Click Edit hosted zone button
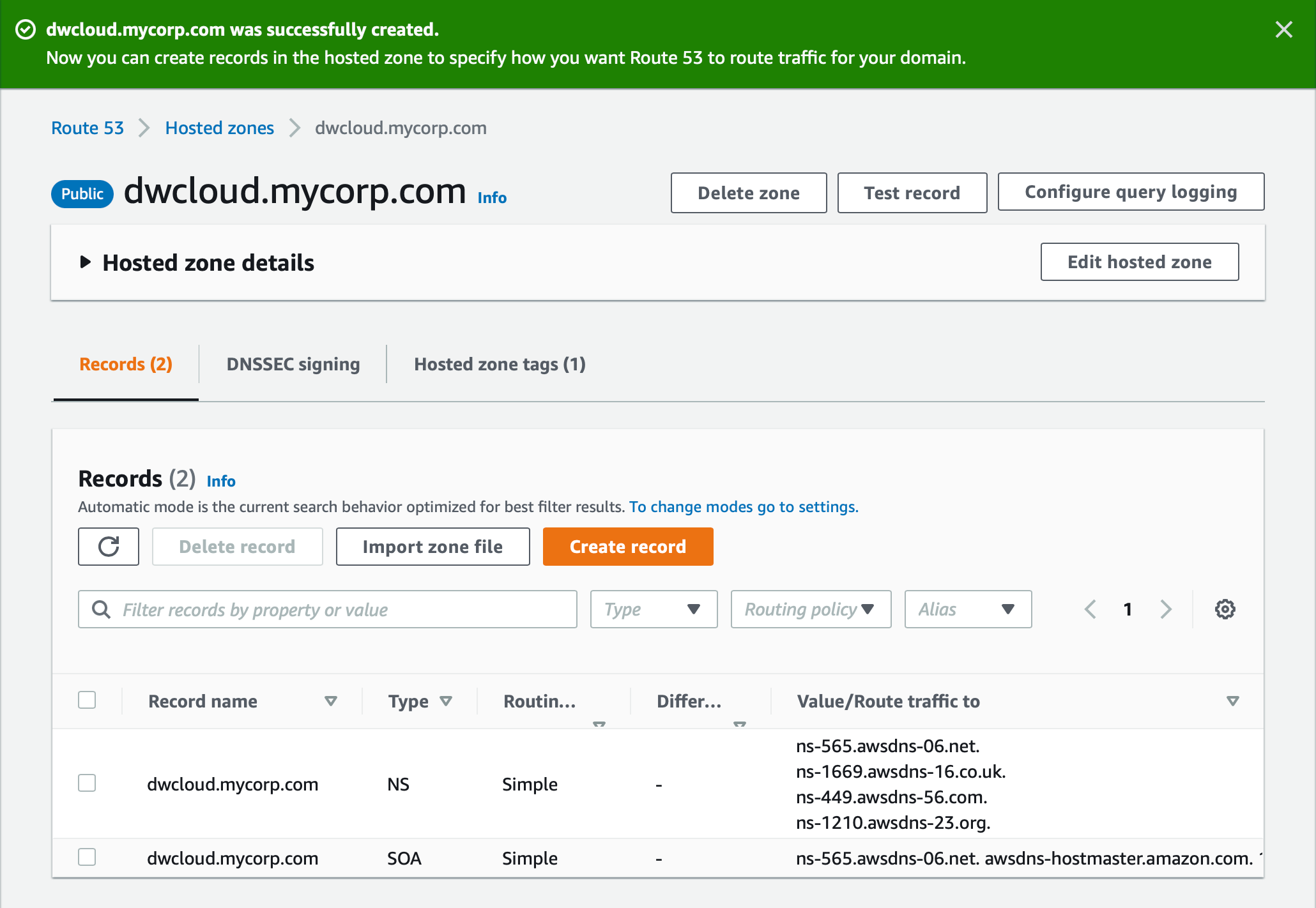Image resolution: width=1316 pixels, height=908 pixels. 1140,262
